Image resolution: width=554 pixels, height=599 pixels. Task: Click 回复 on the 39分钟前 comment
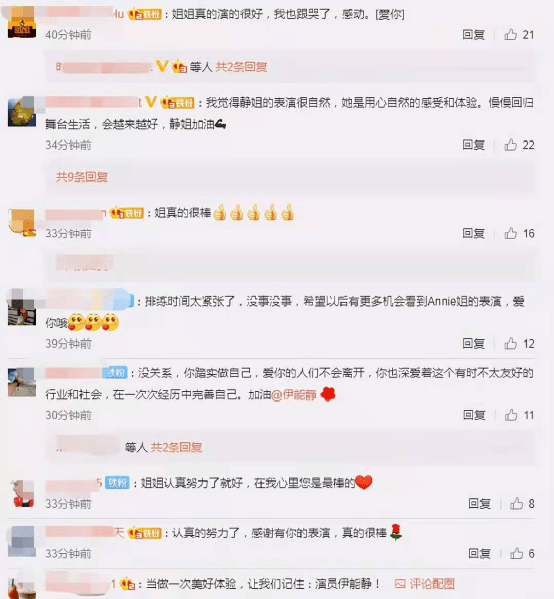pyautogui.click(x=473, y=343)
